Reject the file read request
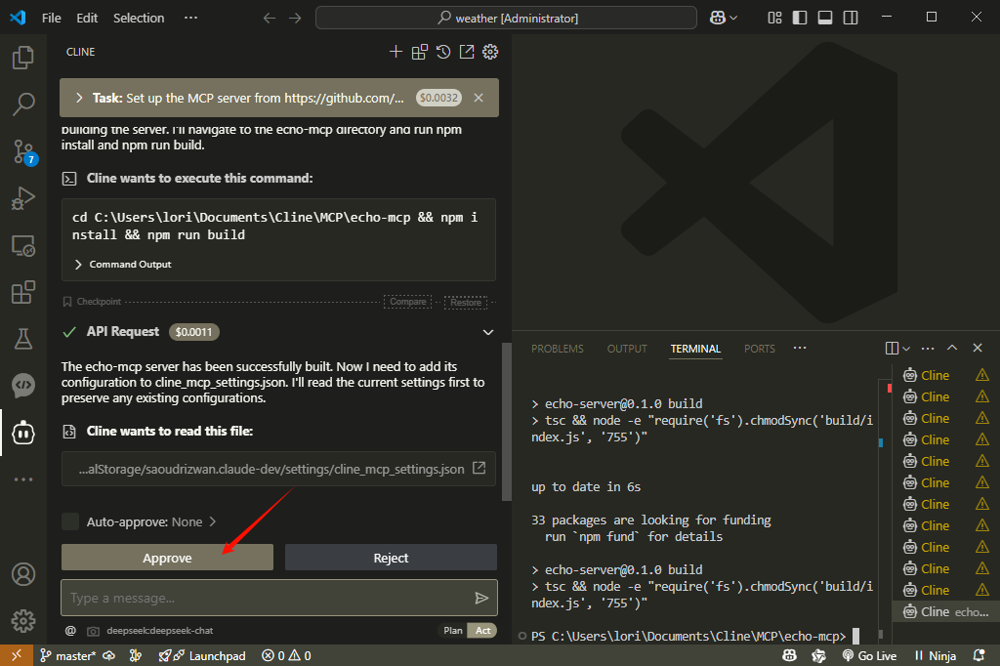Image resolution: width=1000 pixels, height=666 pixels. pyautogui.click(x=390, y=558)
